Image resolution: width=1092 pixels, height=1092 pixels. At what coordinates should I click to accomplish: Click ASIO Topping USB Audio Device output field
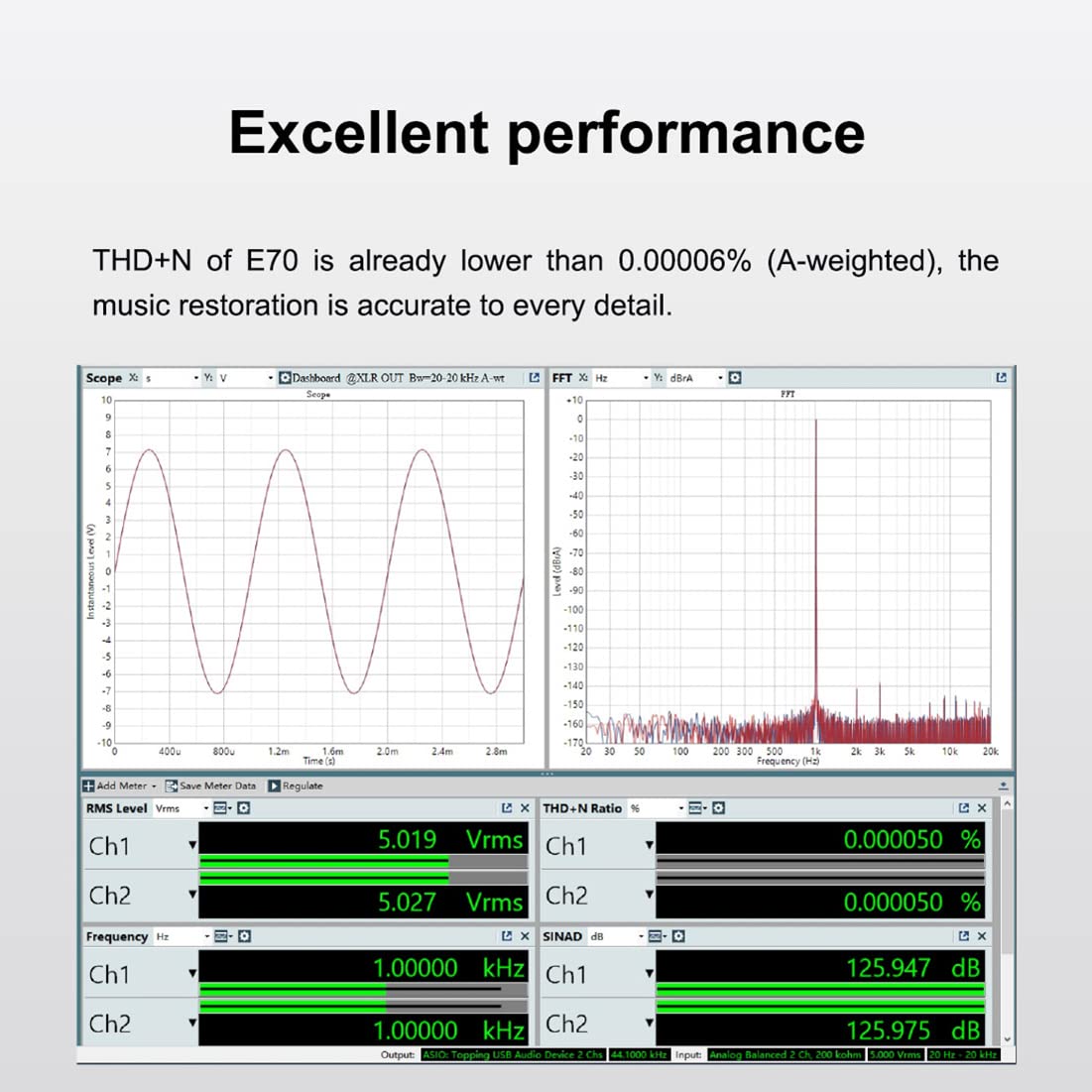click(x=513, y=1054)
